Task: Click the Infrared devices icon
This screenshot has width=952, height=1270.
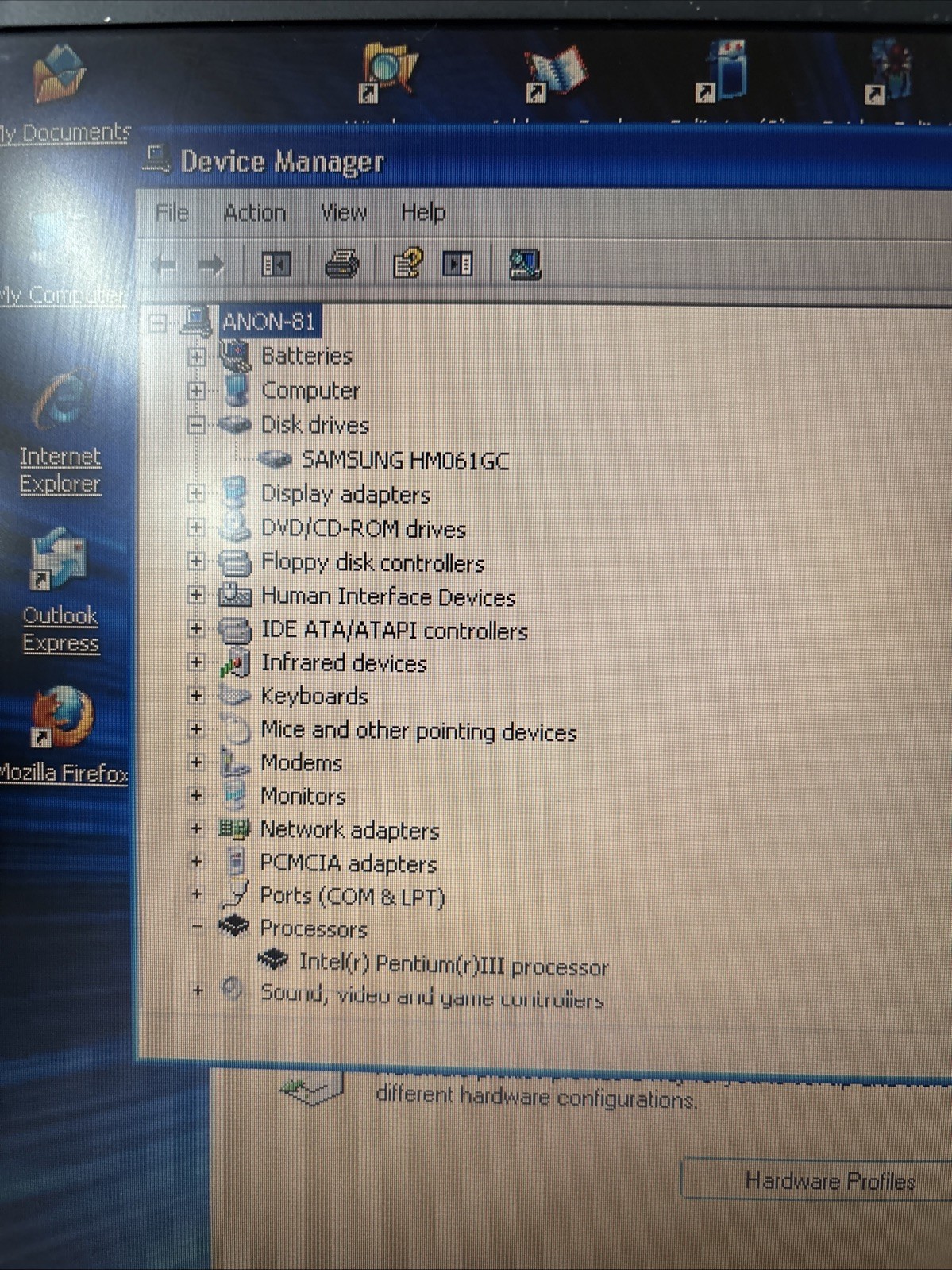Action: click(234, 662)
